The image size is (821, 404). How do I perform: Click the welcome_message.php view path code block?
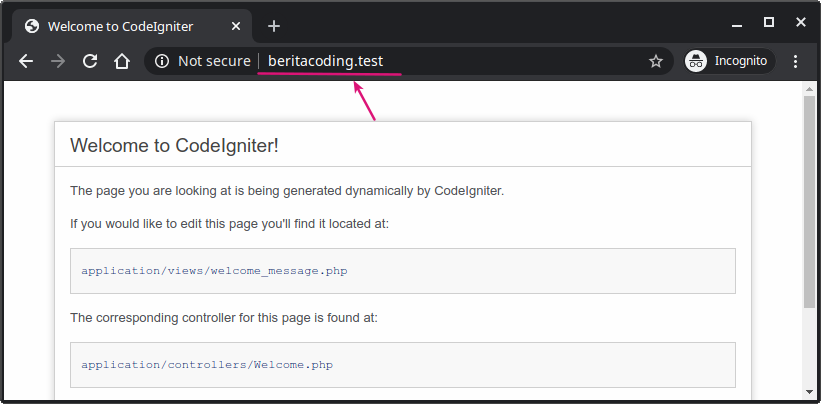click(402, 271)
